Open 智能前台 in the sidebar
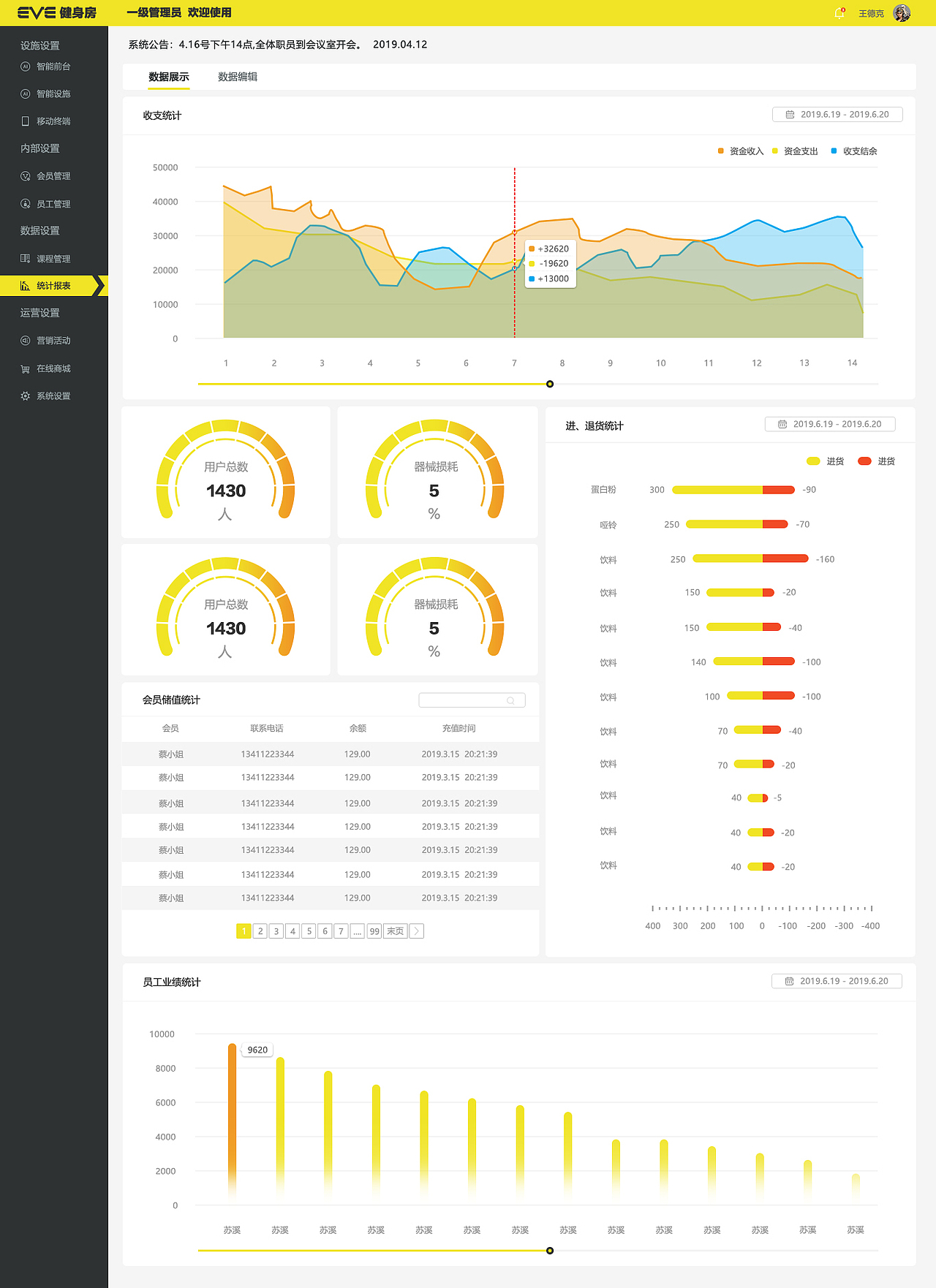This screenshot has height=1288, width=936. tap(53, 67)
